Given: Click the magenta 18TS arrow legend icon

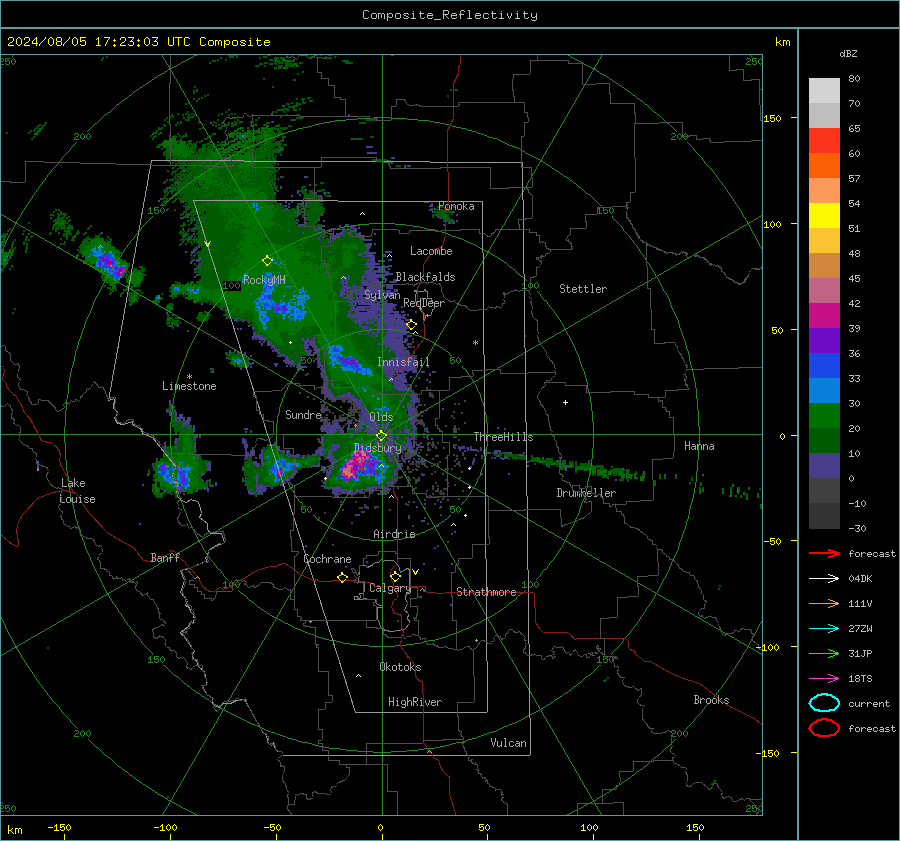Looking at the screenshot, I should pos(824,679).
